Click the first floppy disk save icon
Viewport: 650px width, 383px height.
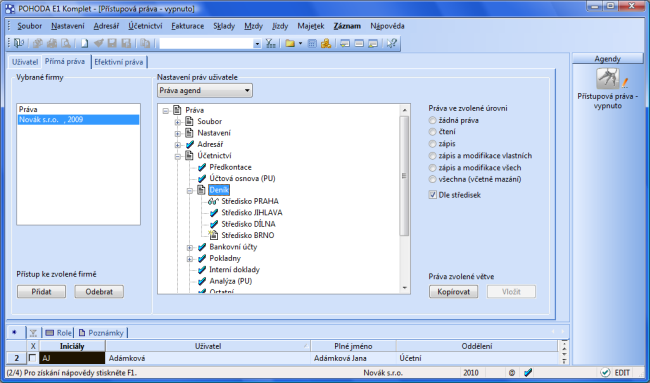pos(112,43)
